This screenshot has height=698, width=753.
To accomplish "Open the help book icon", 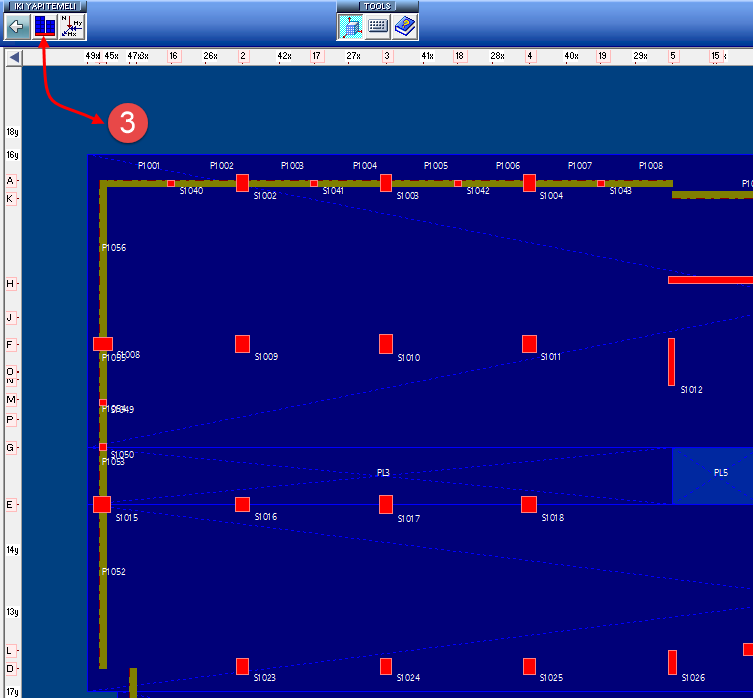I will [x=404, y=27].
